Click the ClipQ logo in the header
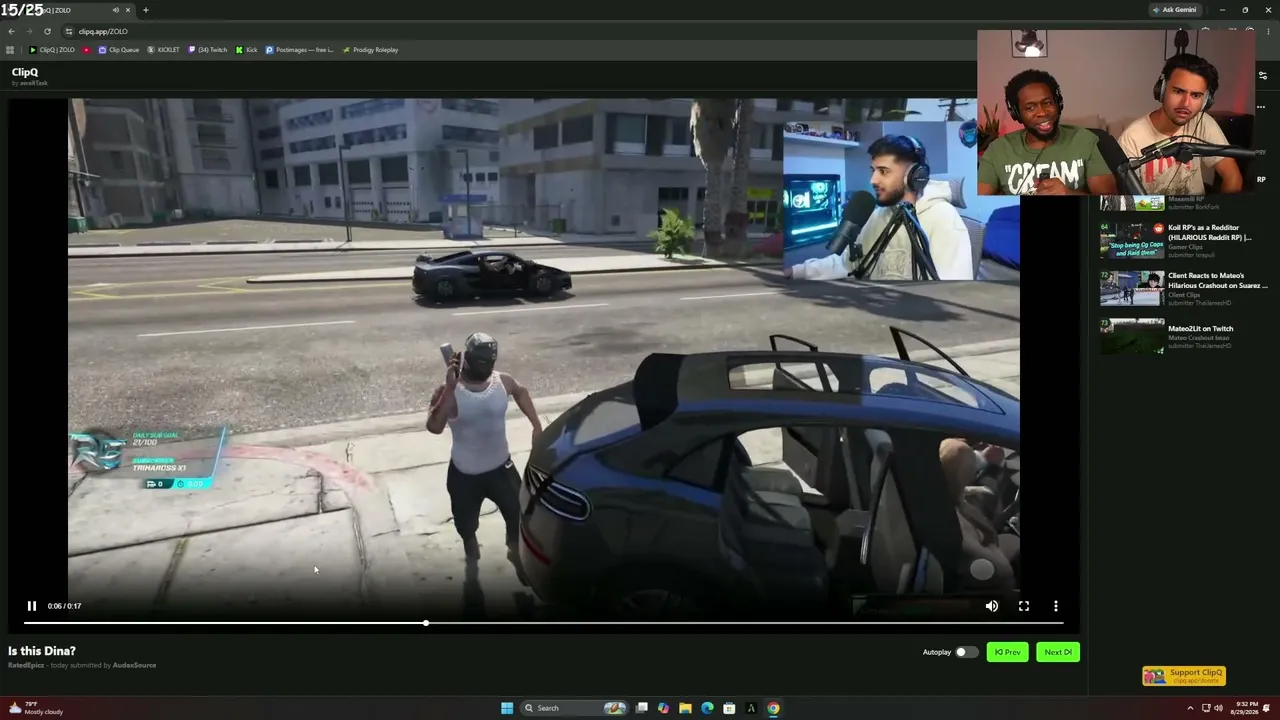 click(x=25, y=72)
